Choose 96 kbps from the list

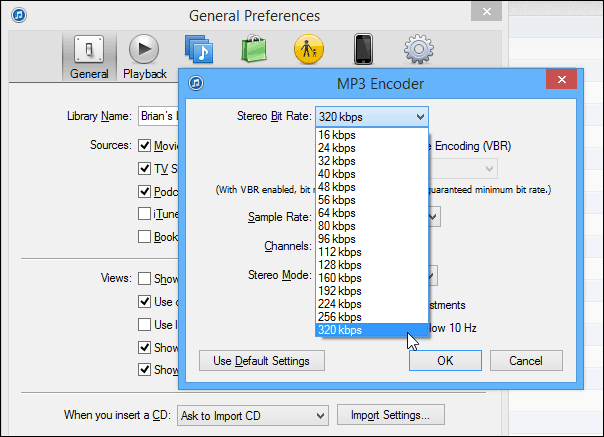click(x=372, y=239)
